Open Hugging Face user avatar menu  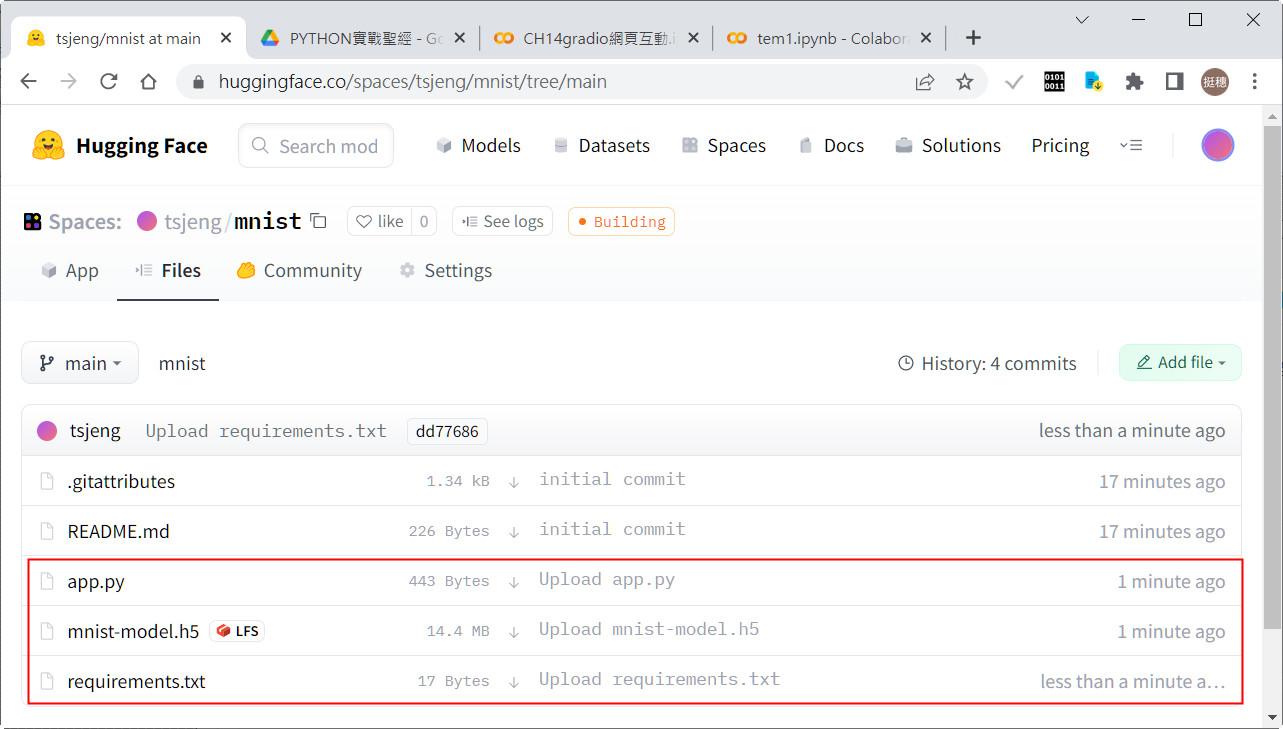(1217, 146)
